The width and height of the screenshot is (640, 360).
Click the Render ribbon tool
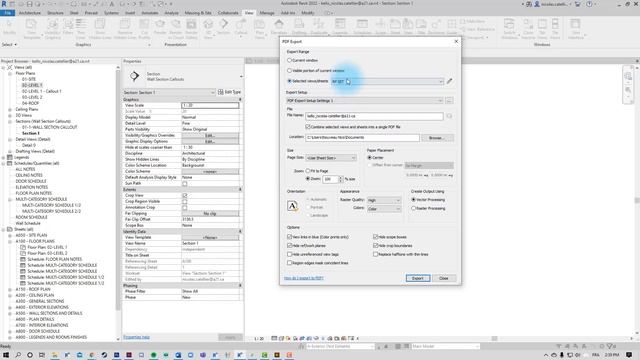(x=160, y=27)
